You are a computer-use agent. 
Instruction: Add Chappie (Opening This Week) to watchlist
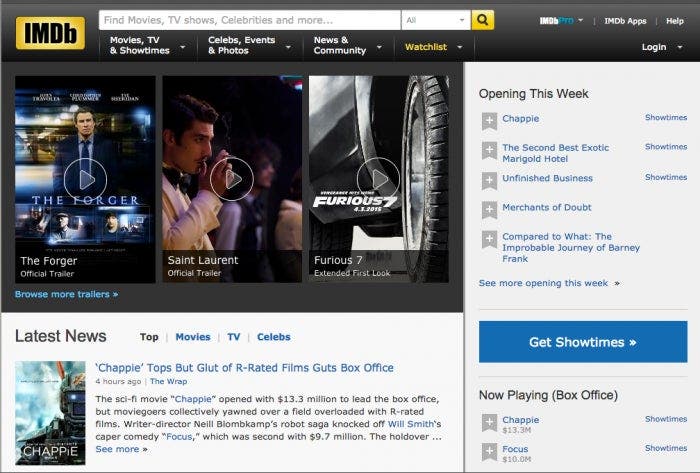[489, 121]
